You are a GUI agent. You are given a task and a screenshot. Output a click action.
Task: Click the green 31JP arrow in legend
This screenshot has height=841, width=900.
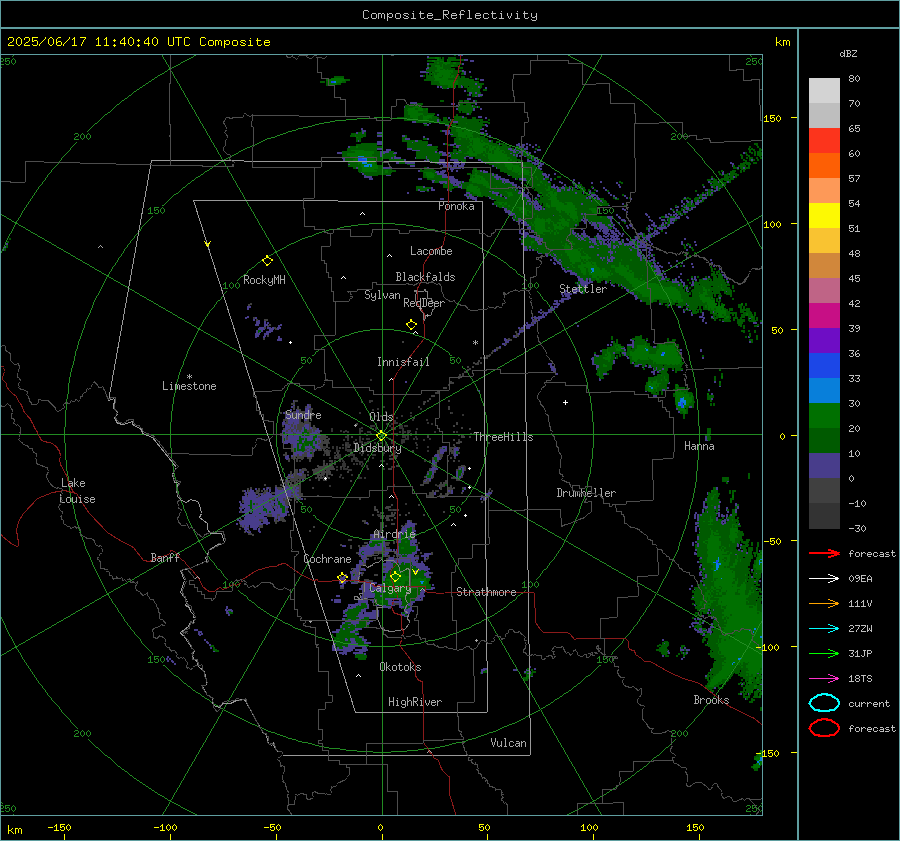(824, 653)
